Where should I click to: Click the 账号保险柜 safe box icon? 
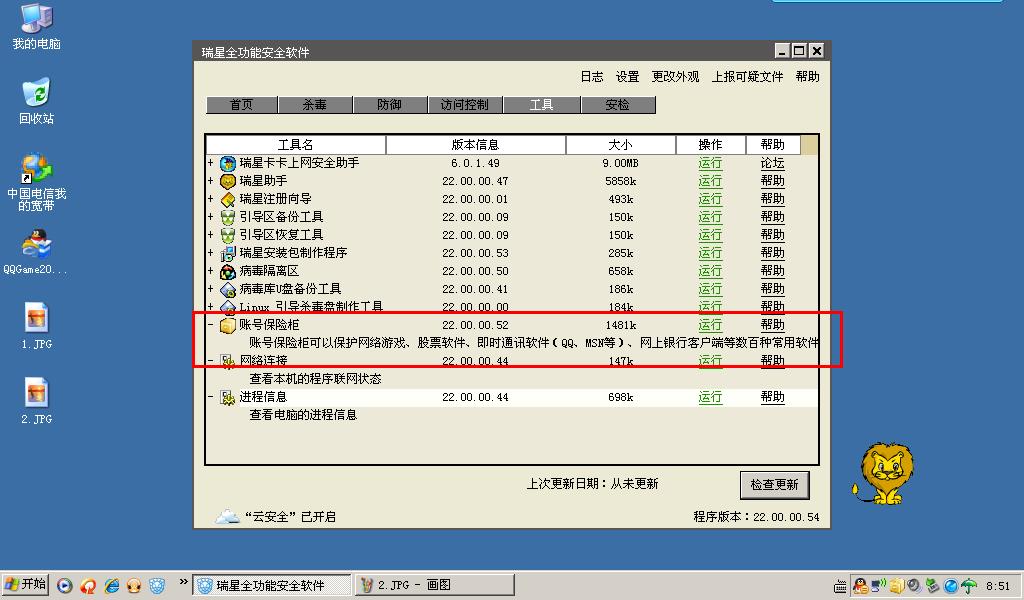click(x=227, y=325)
